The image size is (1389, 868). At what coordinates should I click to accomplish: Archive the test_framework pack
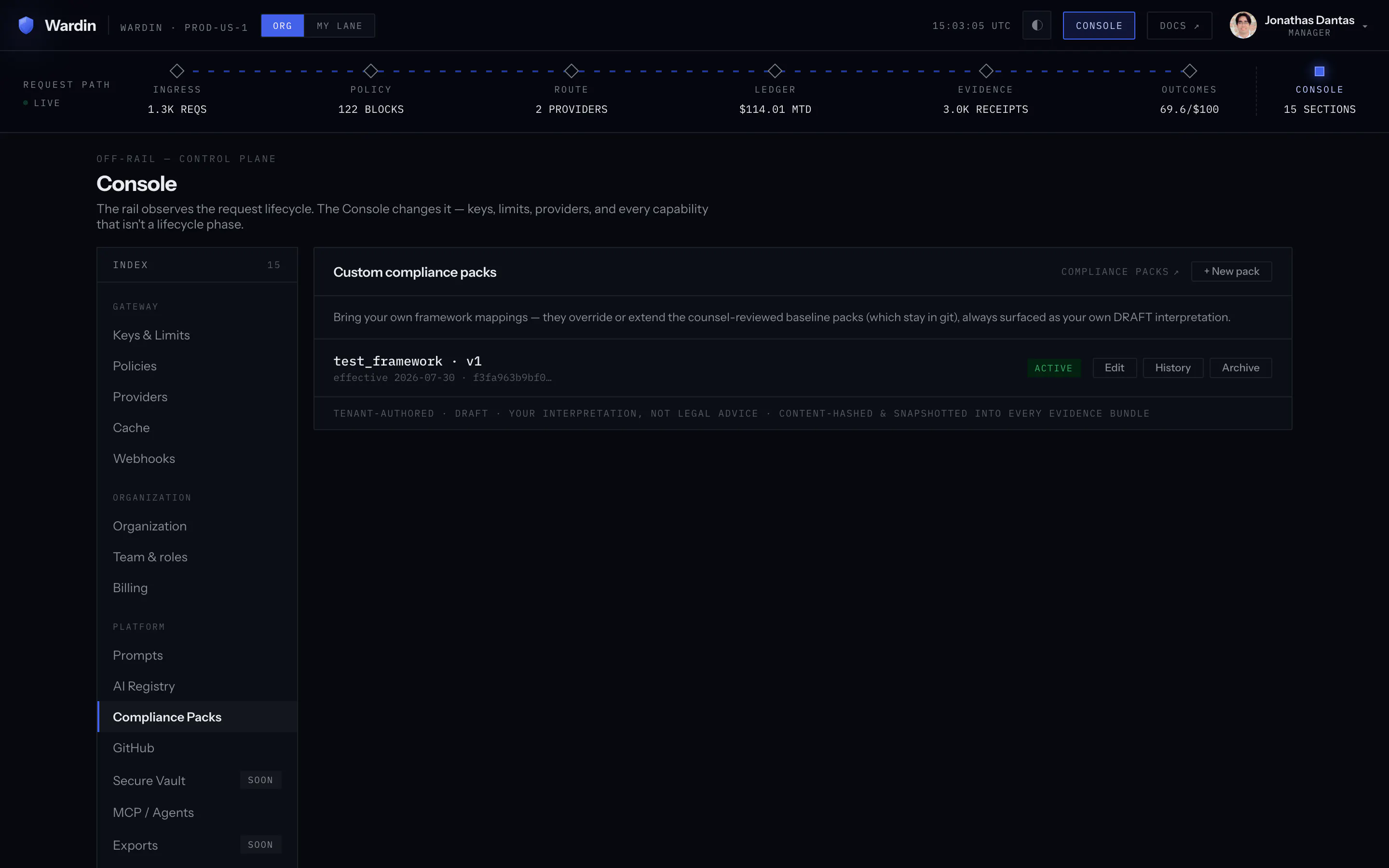(1240, 368)
